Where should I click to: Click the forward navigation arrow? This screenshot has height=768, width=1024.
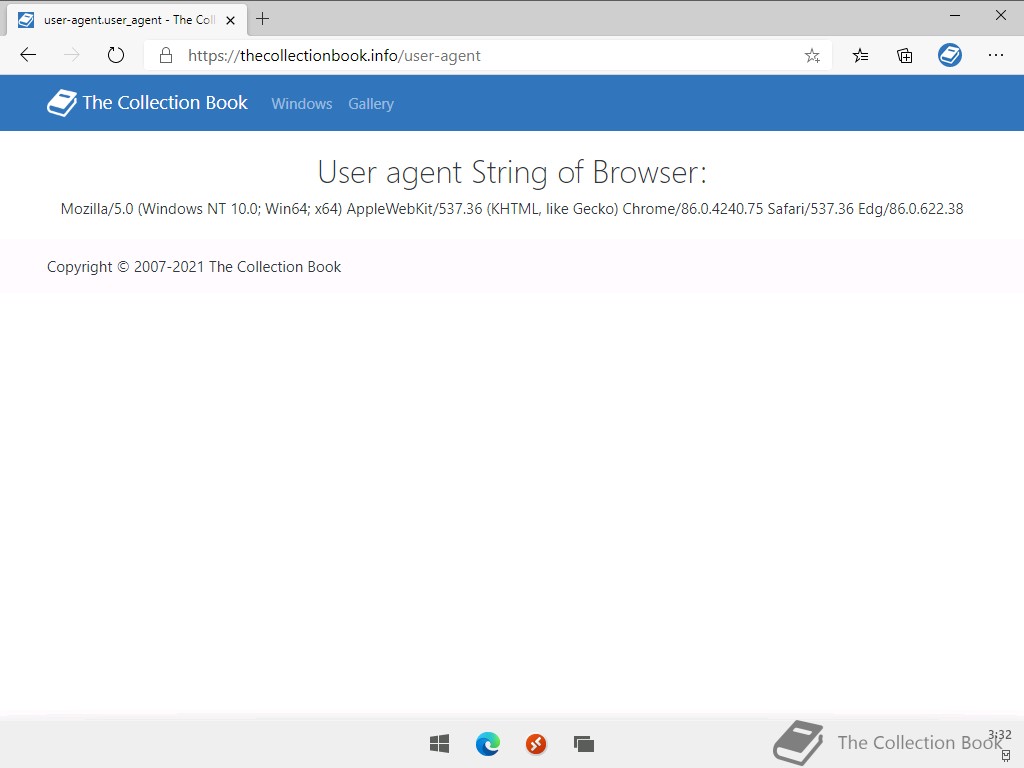point(72,55)
